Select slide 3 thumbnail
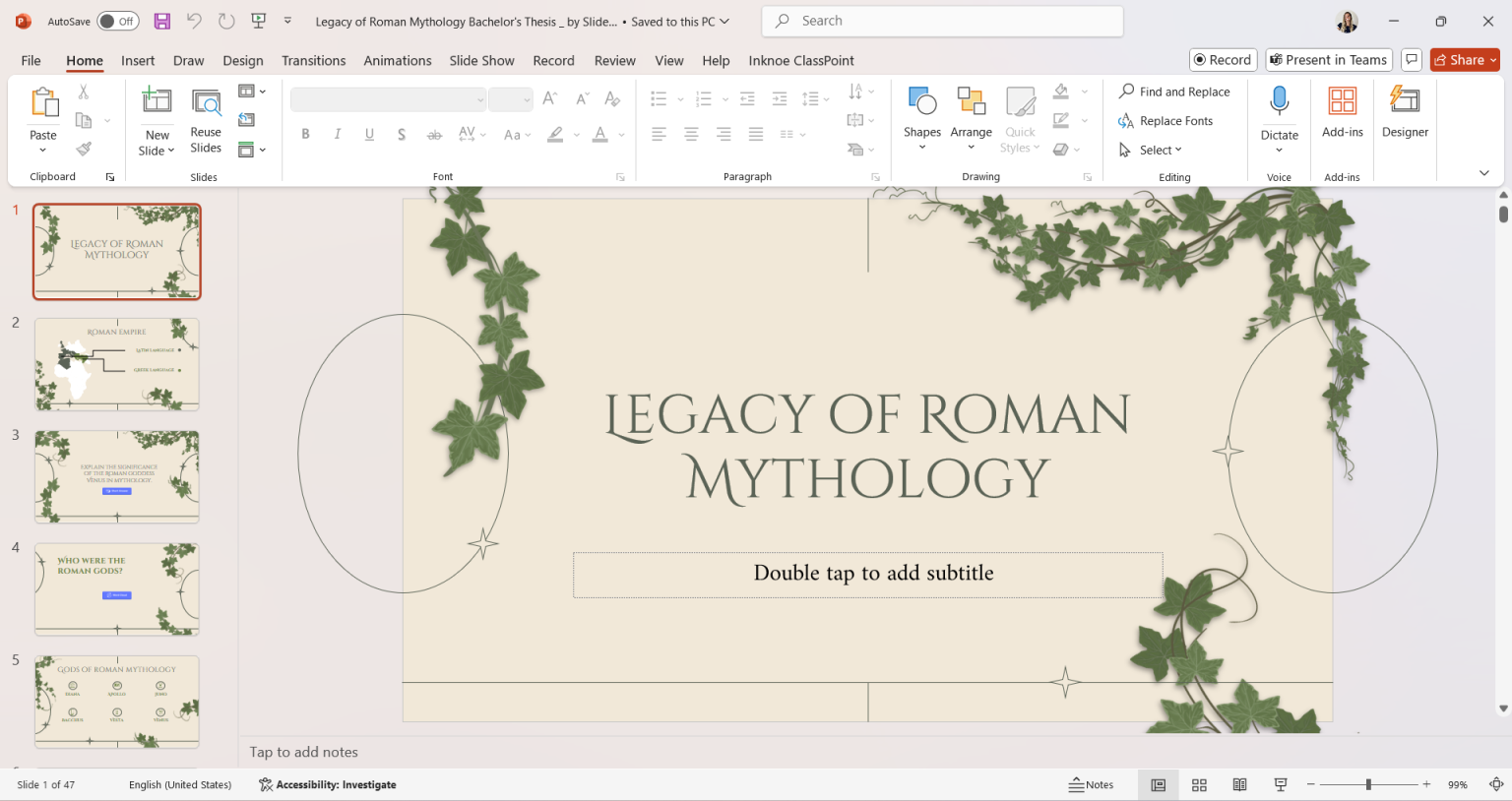Screen dimensions: 1512x801 117,476
